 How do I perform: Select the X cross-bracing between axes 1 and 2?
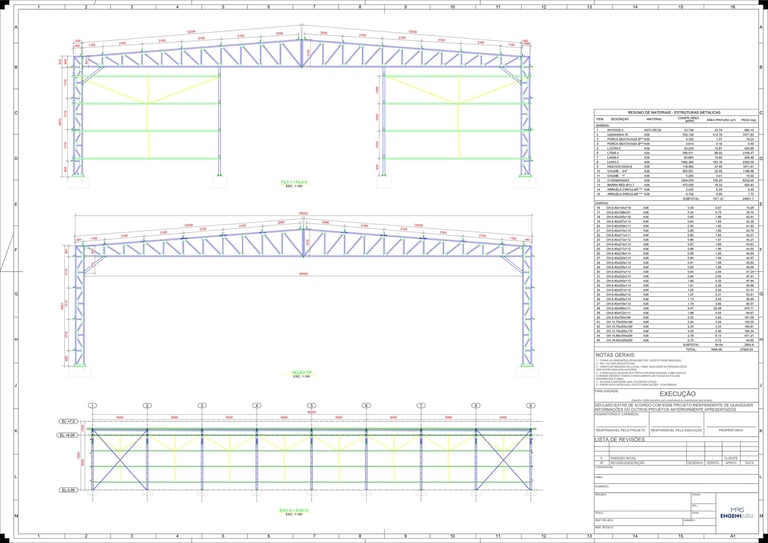[x=120, y=460]
